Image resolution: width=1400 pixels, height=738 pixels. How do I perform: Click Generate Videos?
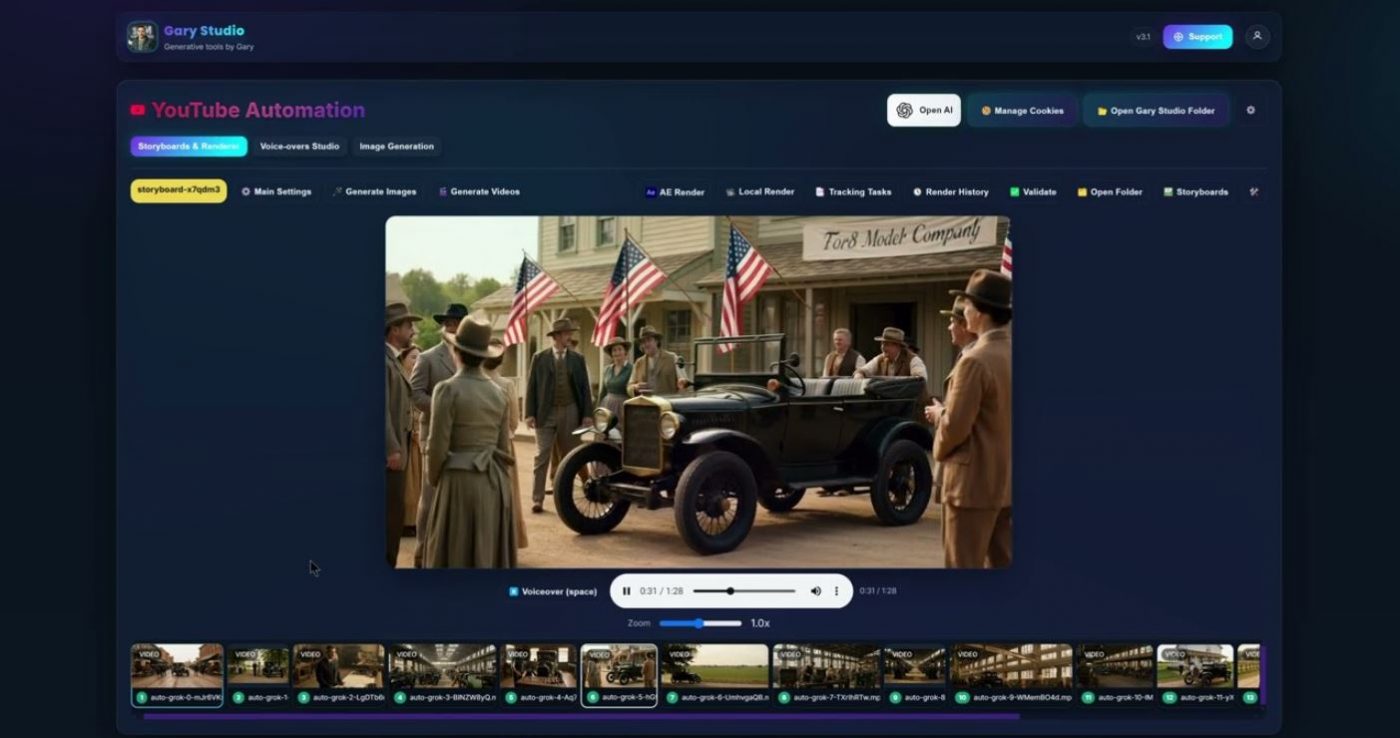point(479,192)
